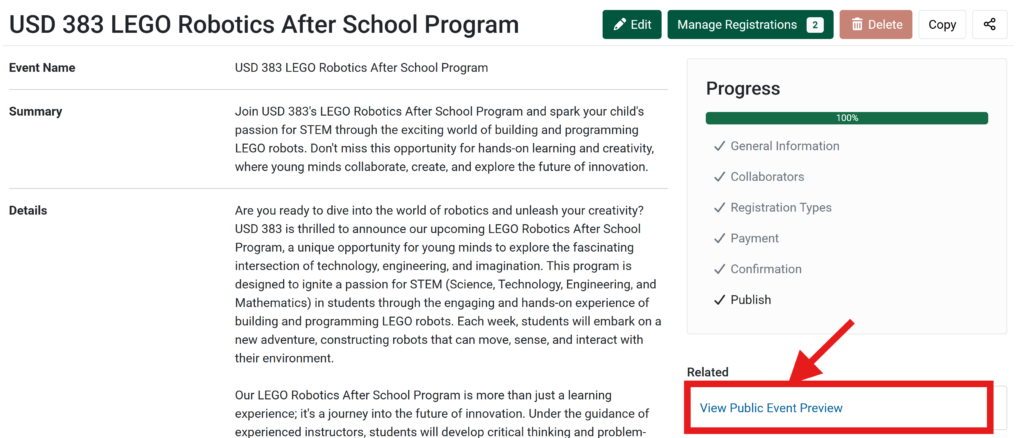Click the trash icon on Delete
The image size is (1024, 438).
click(x=857, y=25)
